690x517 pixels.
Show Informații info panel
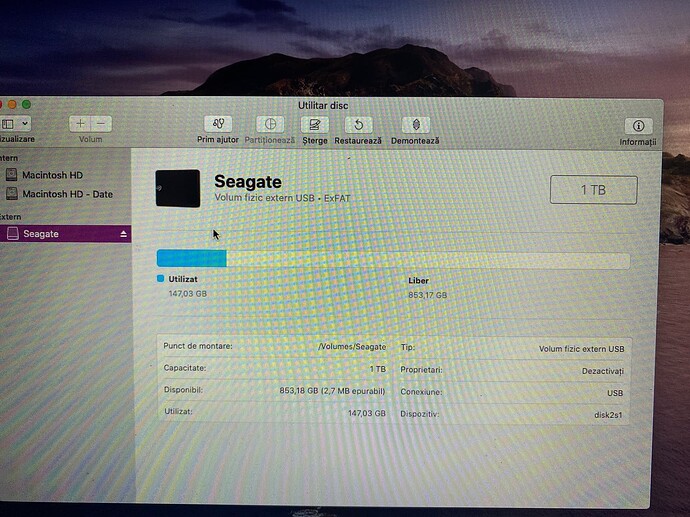[x=639, y=126]
